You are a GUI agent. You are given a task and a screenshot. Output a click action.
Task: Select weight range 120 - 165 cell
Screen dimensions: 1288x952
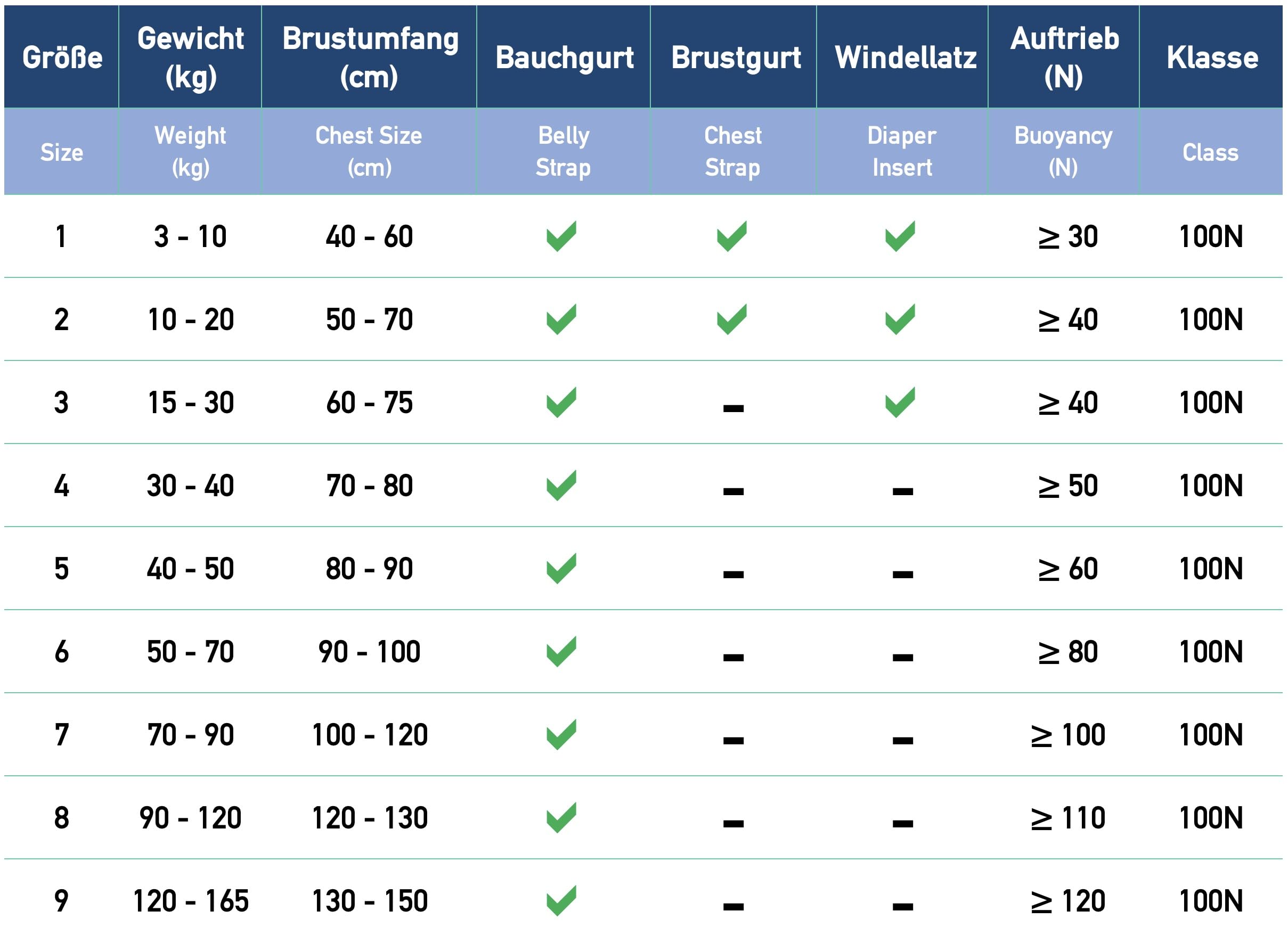pos(191,901)
